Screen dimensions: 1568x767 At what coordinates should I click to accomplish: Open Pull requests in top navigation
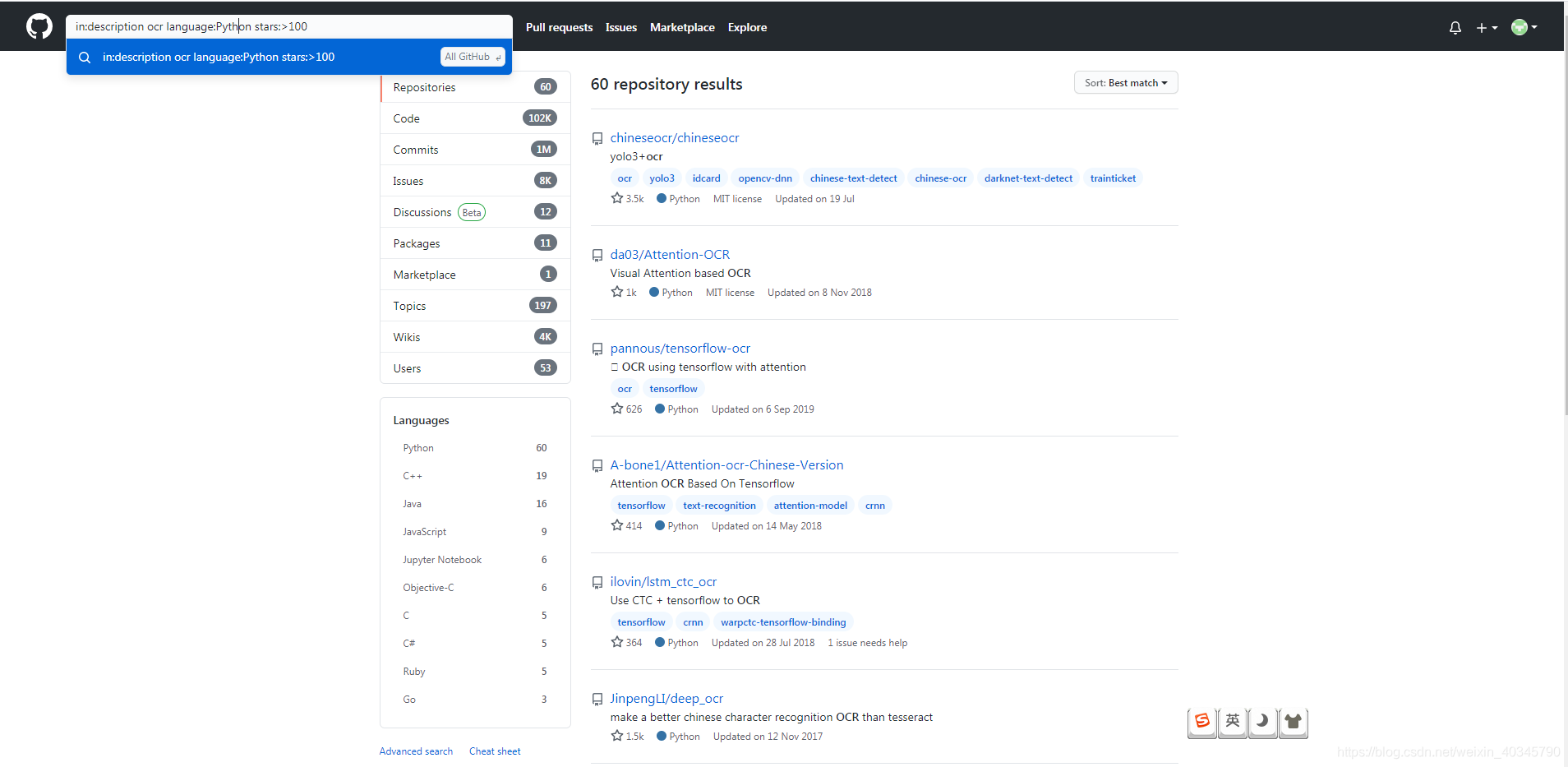559,27
